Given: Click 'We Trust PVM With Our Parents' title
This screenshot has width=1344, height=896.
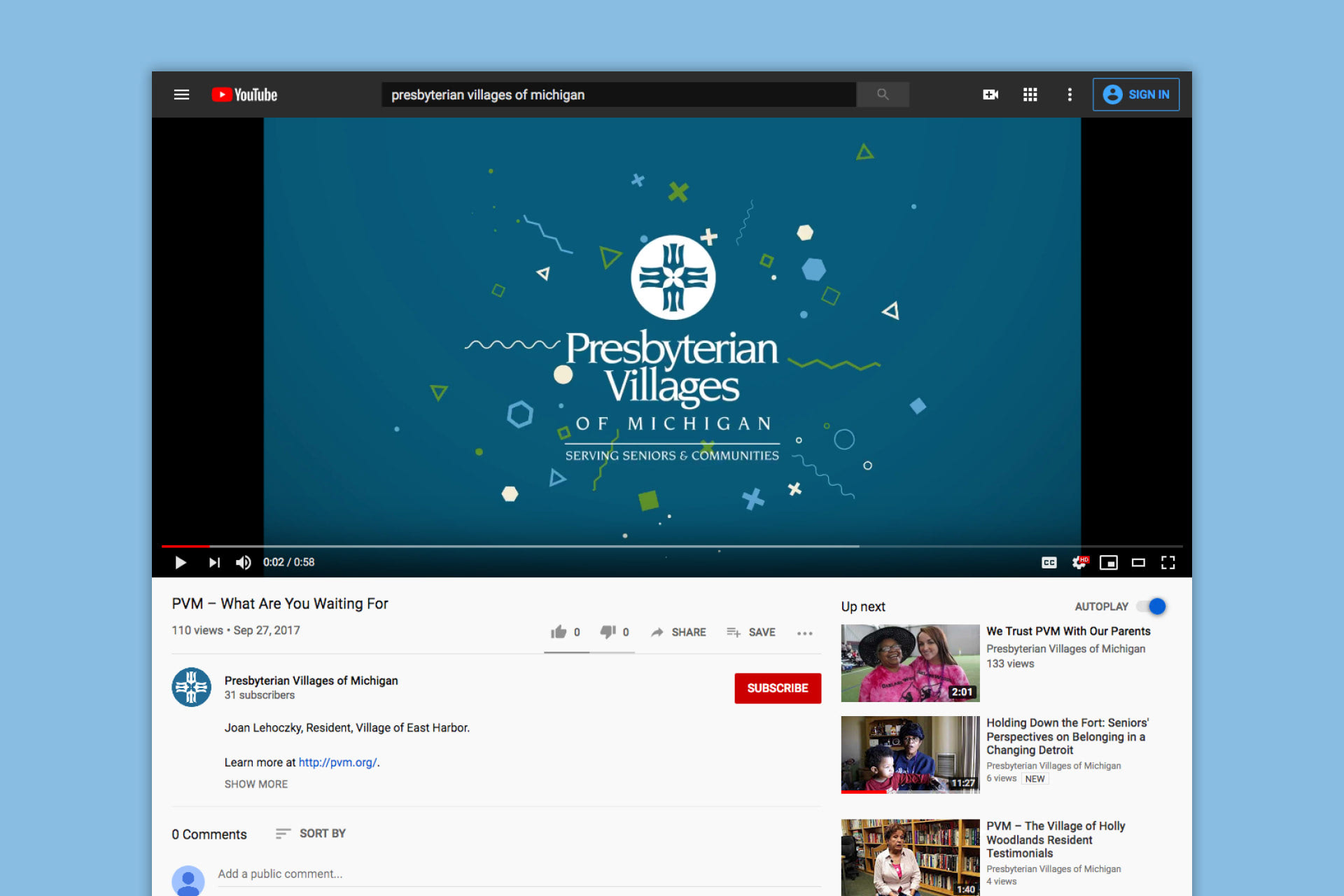Looking at the screenshot, I should click(x=1068, y=631).
